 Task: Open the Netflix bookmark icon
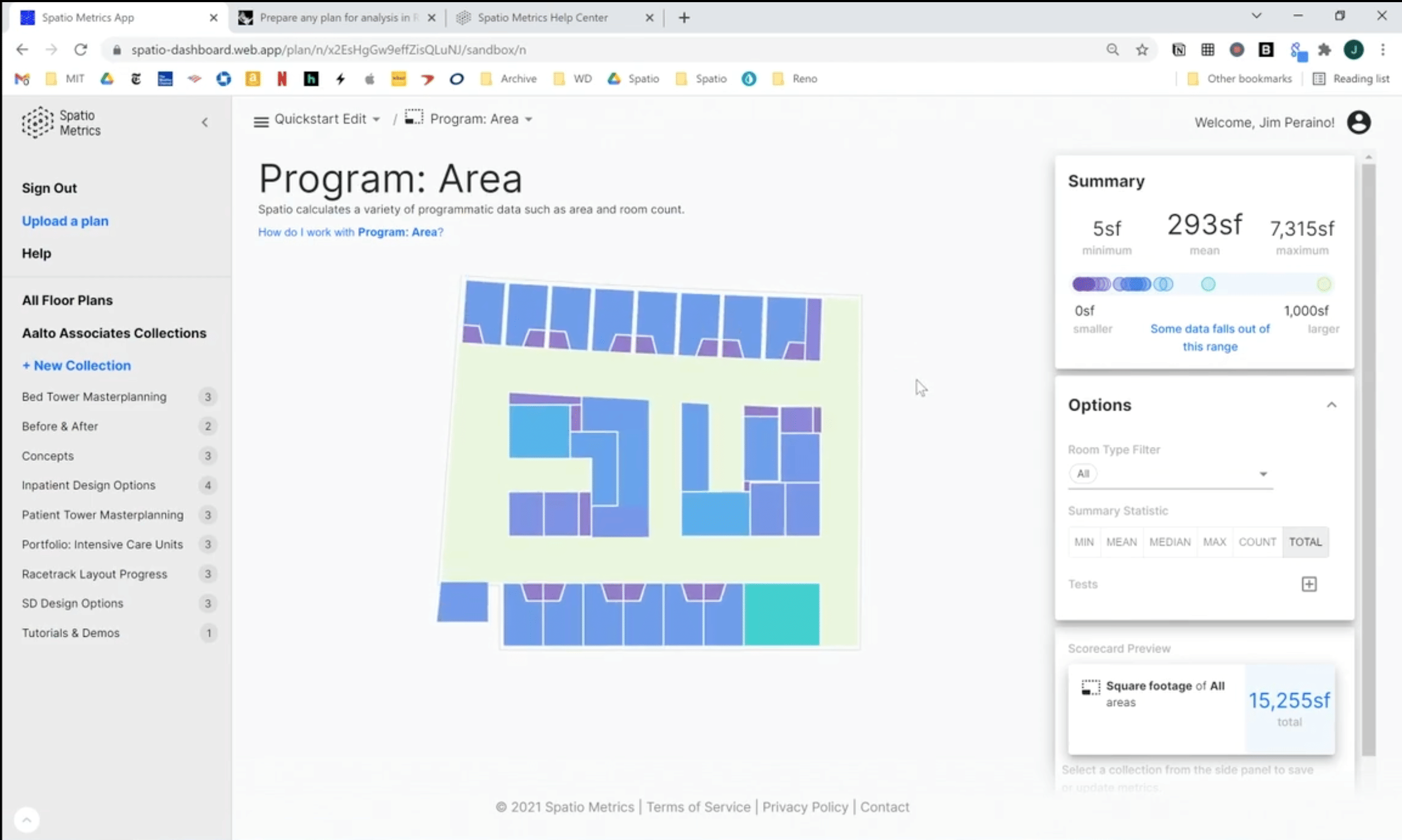(x=281, y=79)
